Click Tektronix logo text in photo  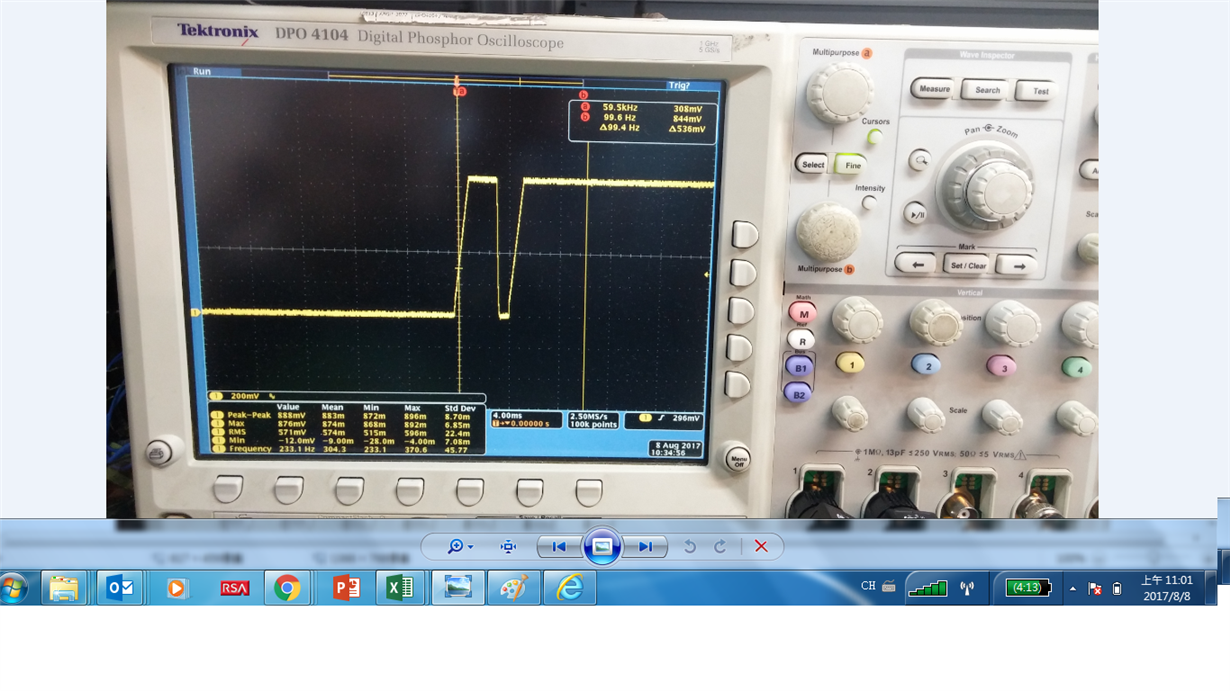click(218, 31)
